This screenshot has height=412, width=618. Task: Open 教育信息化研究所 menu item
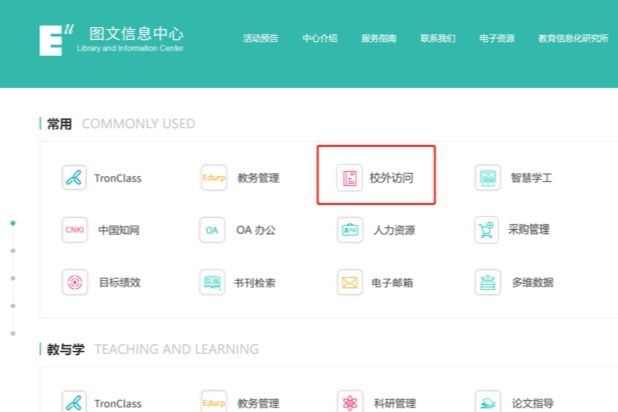click(573, 38)
